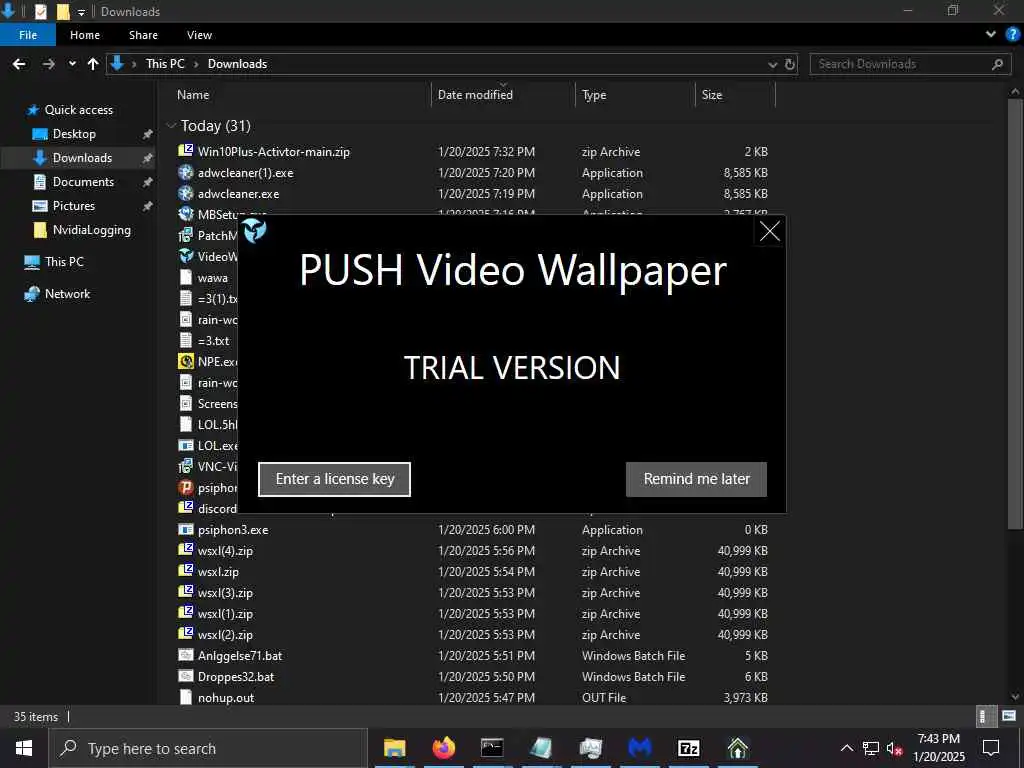Click This PC in address breadcrumb
This screenshot has height=768, width=1024.
point(165,64)
